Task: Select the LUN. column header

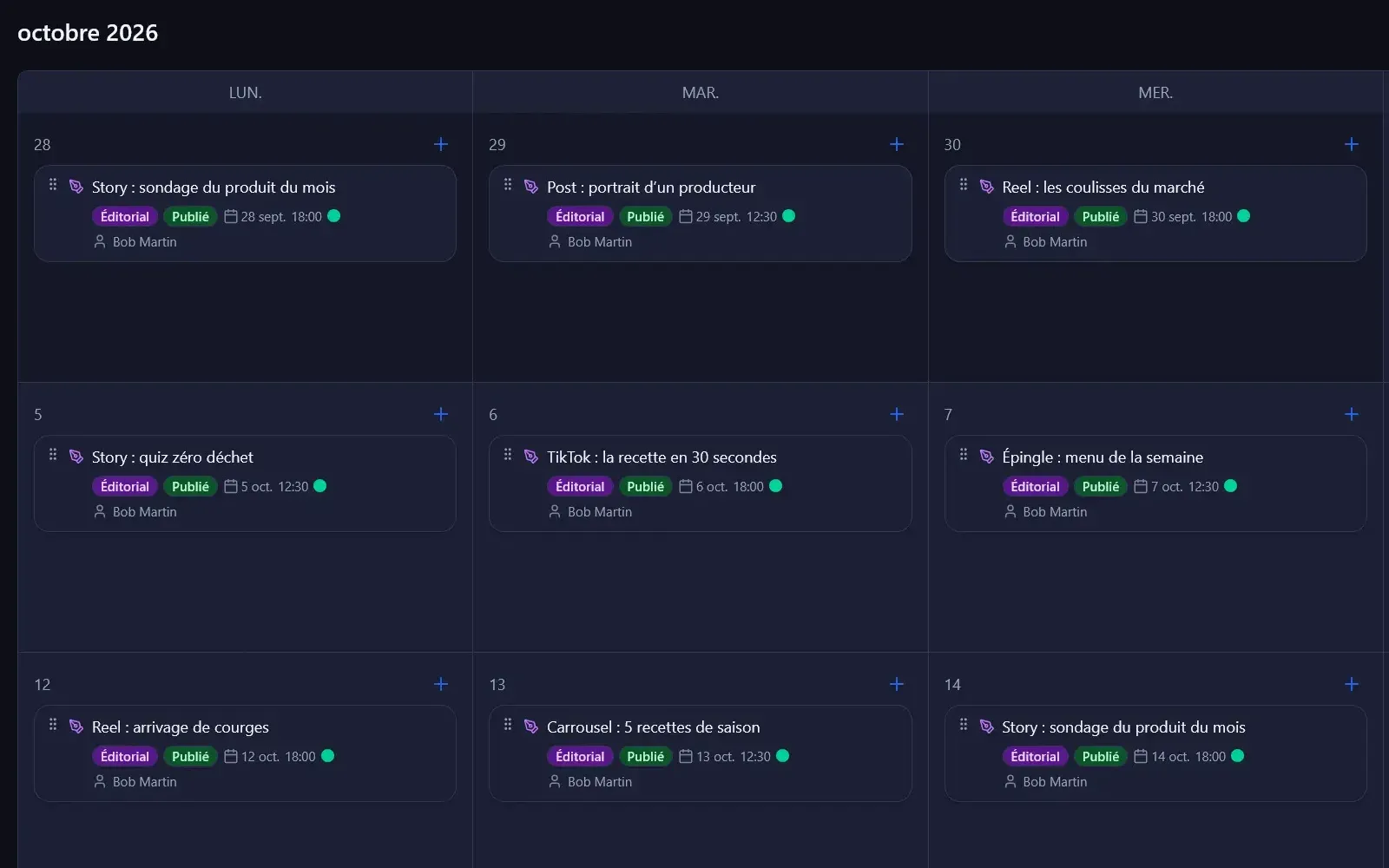Action: (246, 92)
